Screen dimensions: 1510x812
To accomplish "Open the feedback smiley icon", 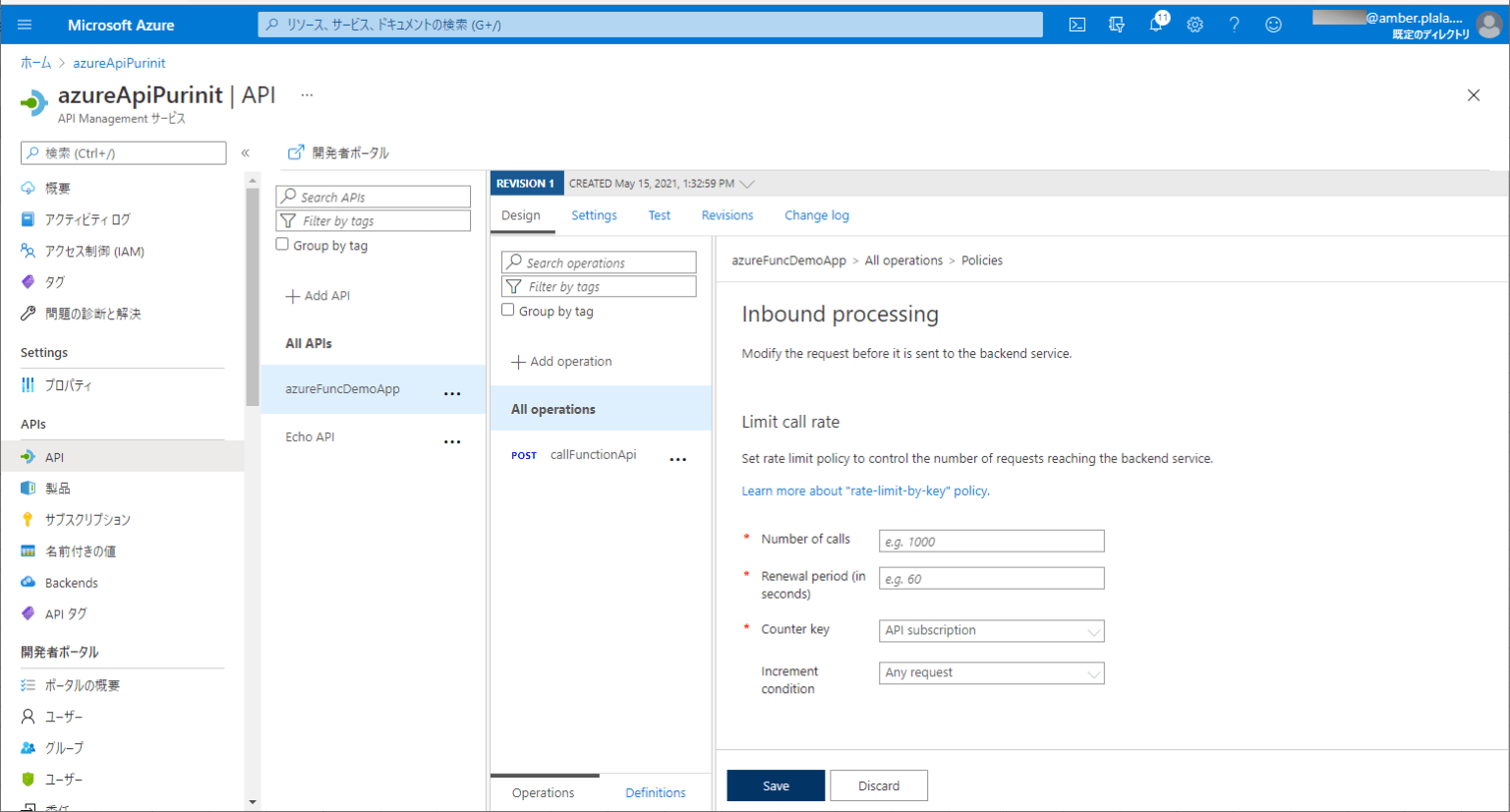I will point(1274,25).
